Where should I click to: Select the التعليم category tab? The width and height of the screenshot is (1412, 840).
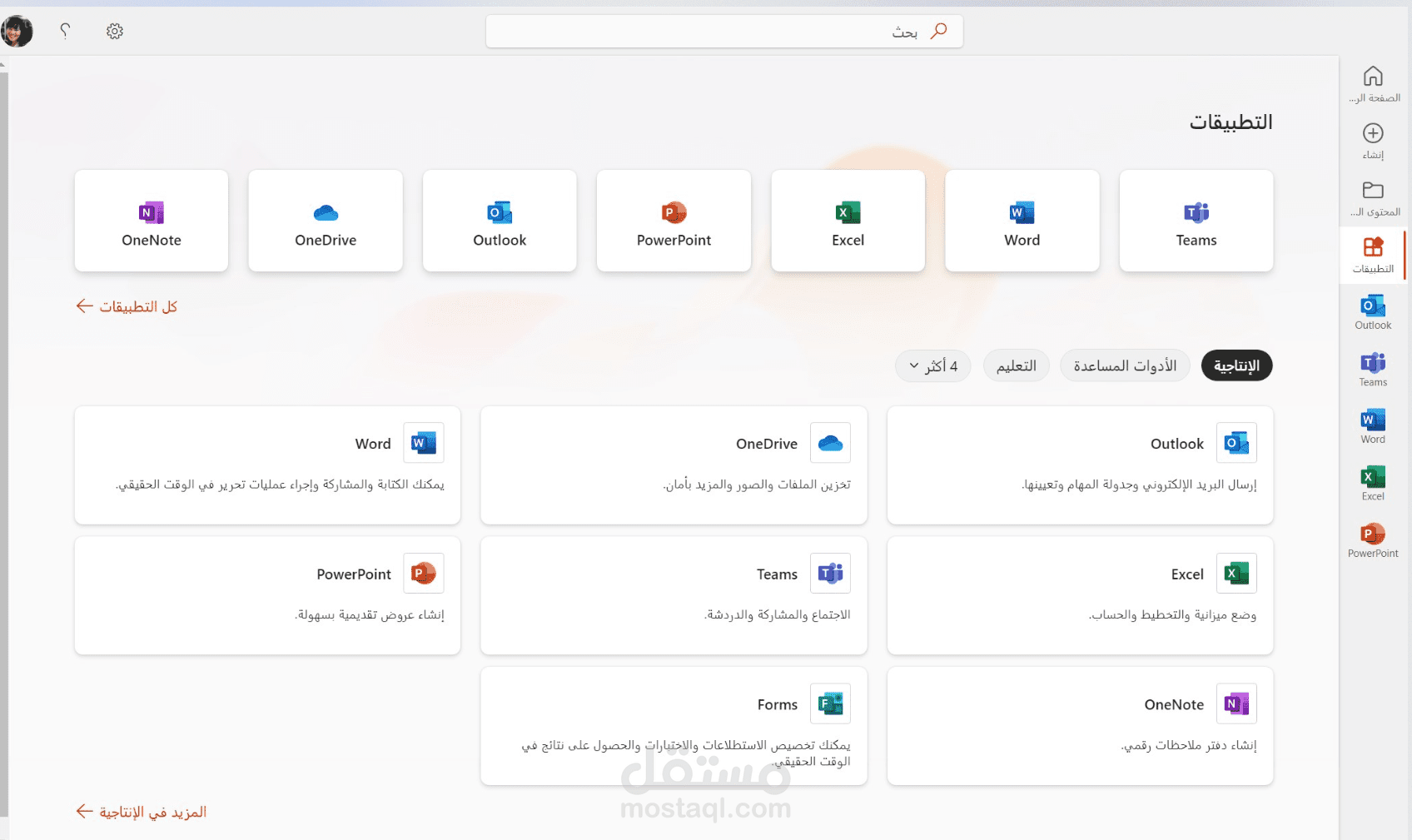[1017, 366]
